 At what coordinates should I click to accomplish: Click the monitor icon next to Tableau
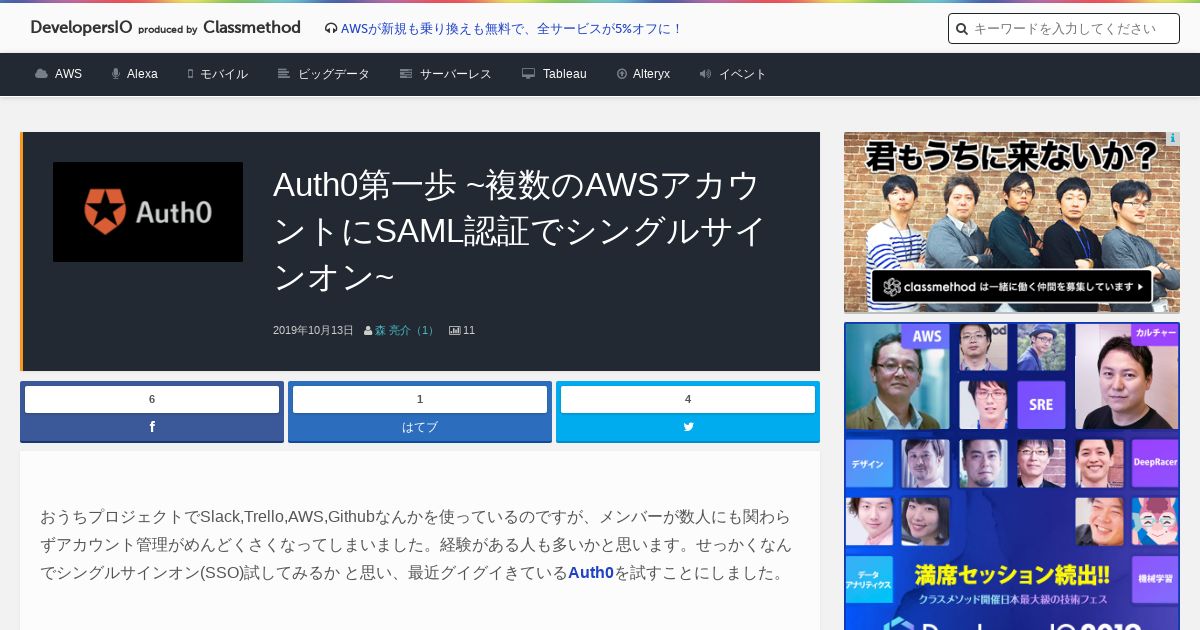click(x=528, y=74)
